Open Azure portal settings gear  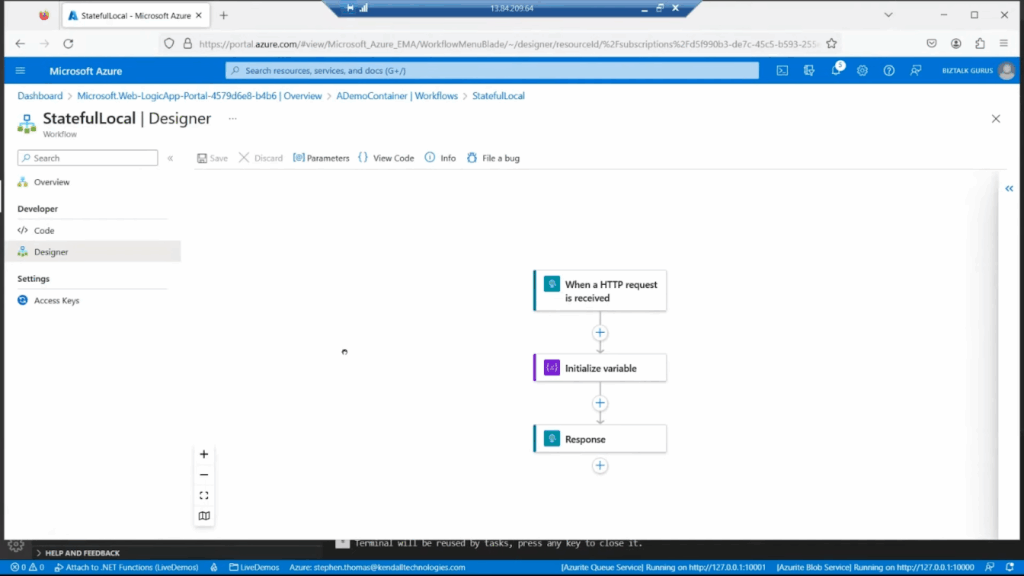click(x=863, y=71)
